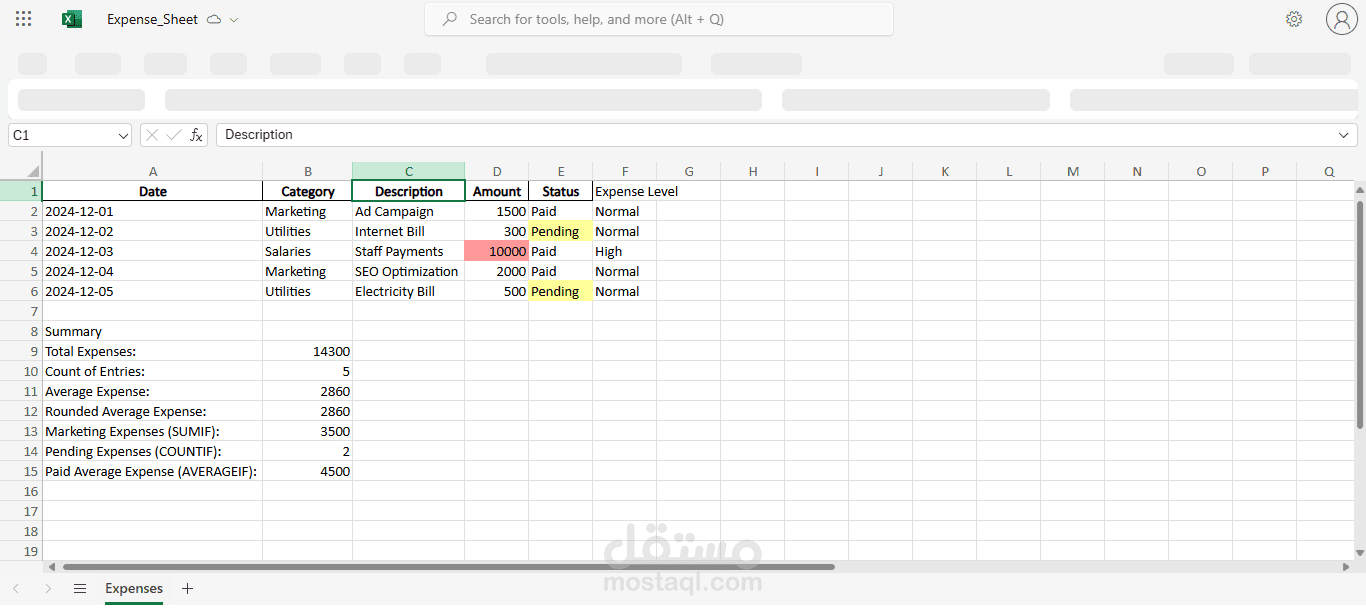Select row 4 header
The width and height of the screenshot is (1366, 608).
coord(21,251)
